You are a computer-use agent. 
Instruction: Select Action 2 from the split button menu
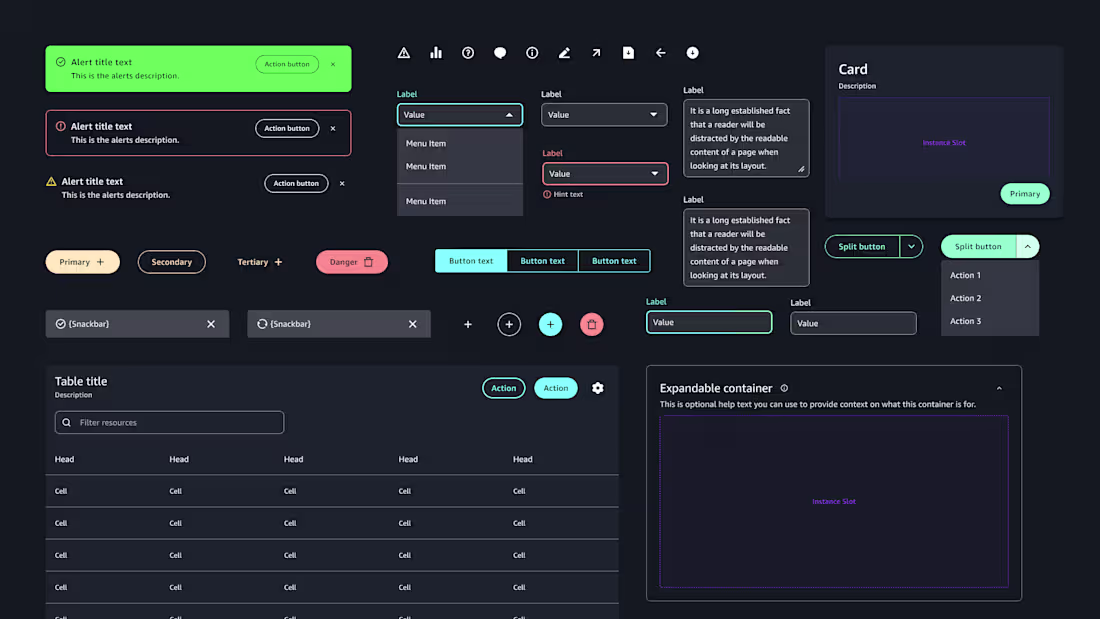965,297
